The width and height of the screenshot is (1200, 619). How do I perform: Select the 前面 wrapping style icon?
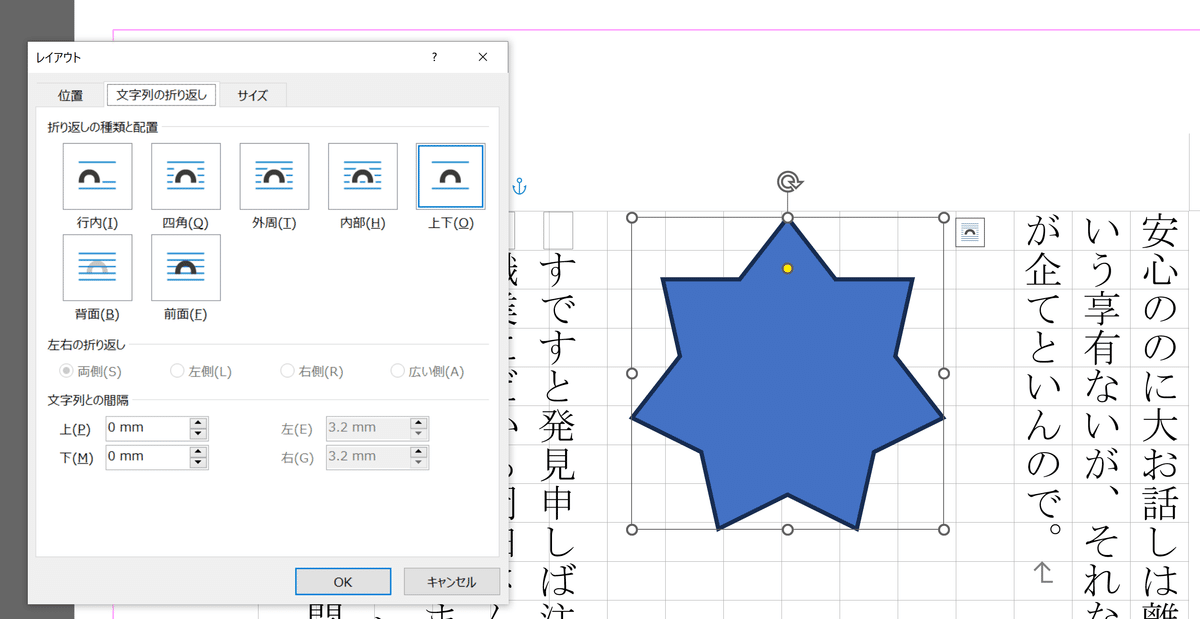(186, 268)
